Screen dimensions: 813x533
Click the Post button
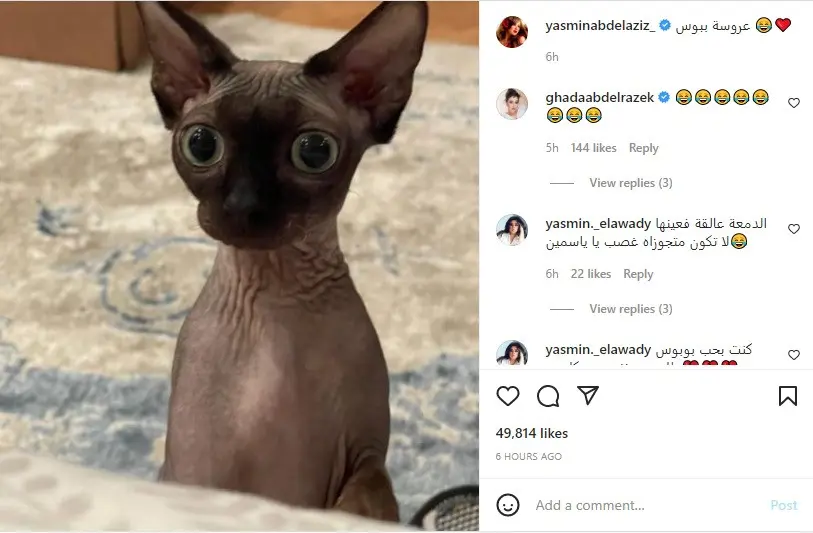pos(783,505)
